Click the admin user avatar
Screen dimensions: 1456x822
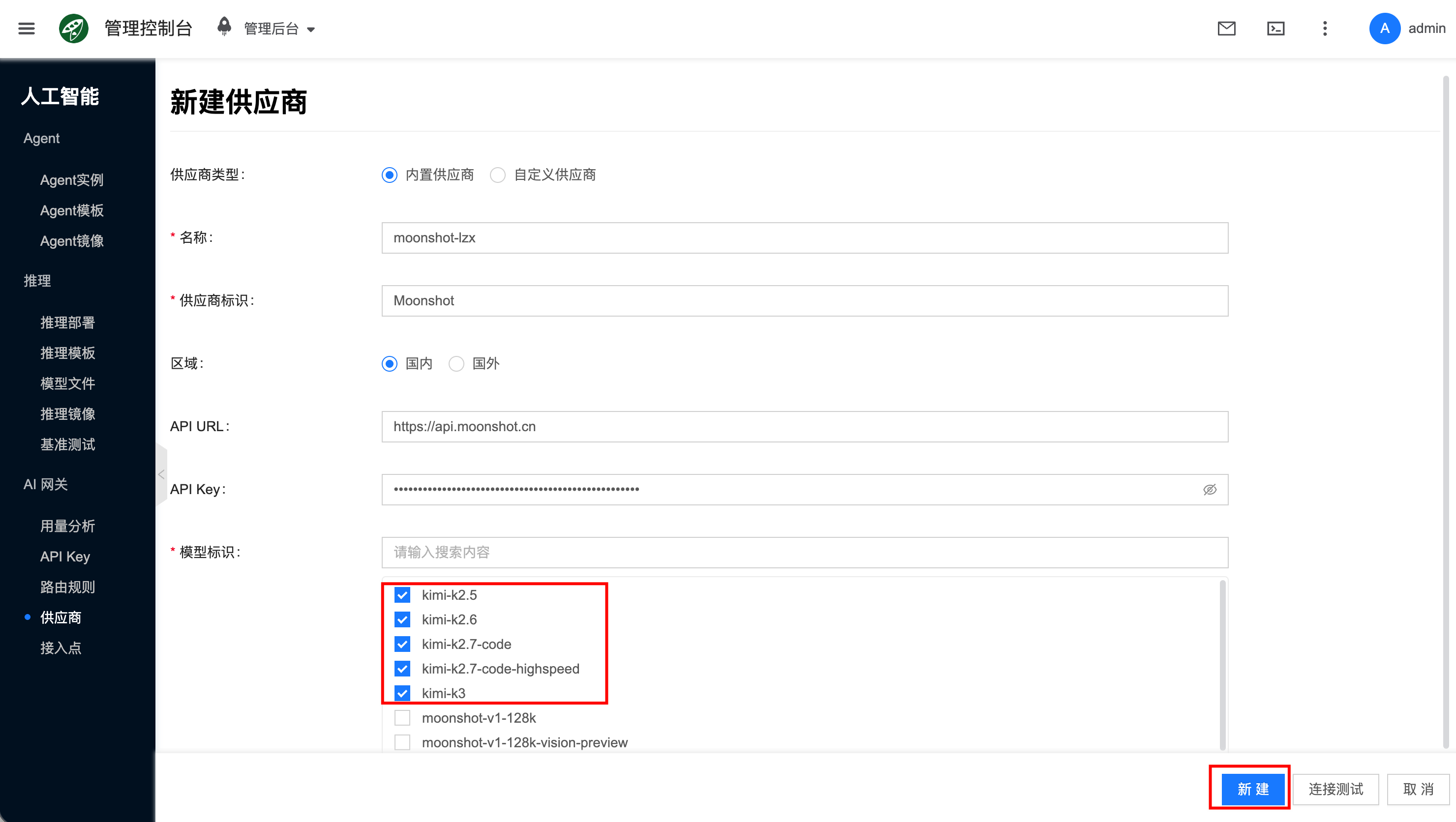click(x=1385, y=29)
